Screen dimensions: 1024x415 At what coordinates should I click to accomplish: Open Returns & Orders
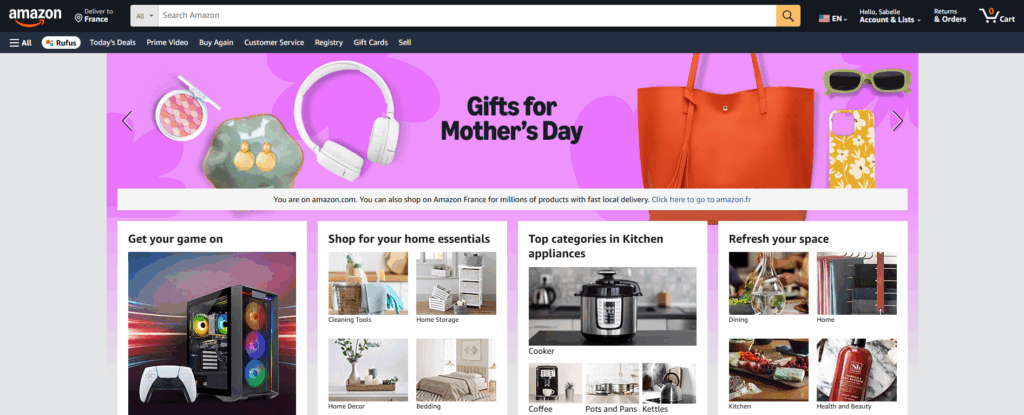950,16
